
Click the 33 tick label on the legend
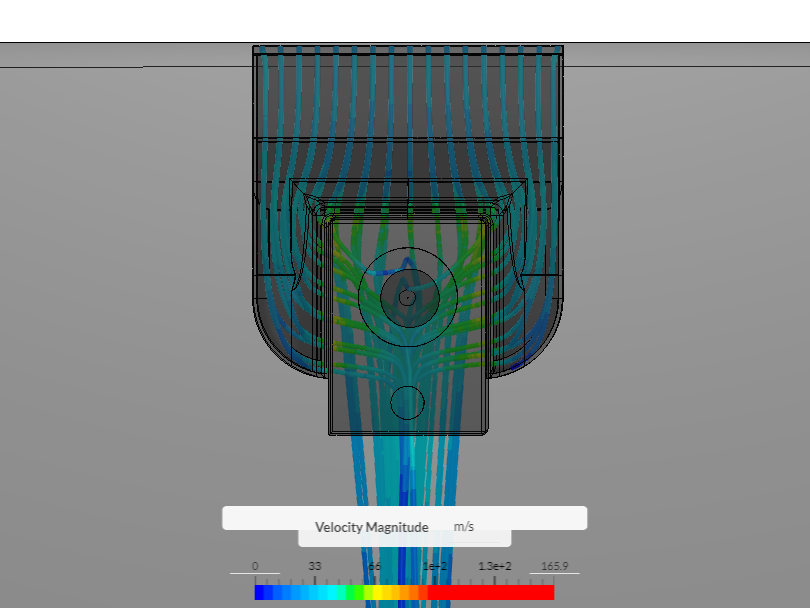click(315, 566)
